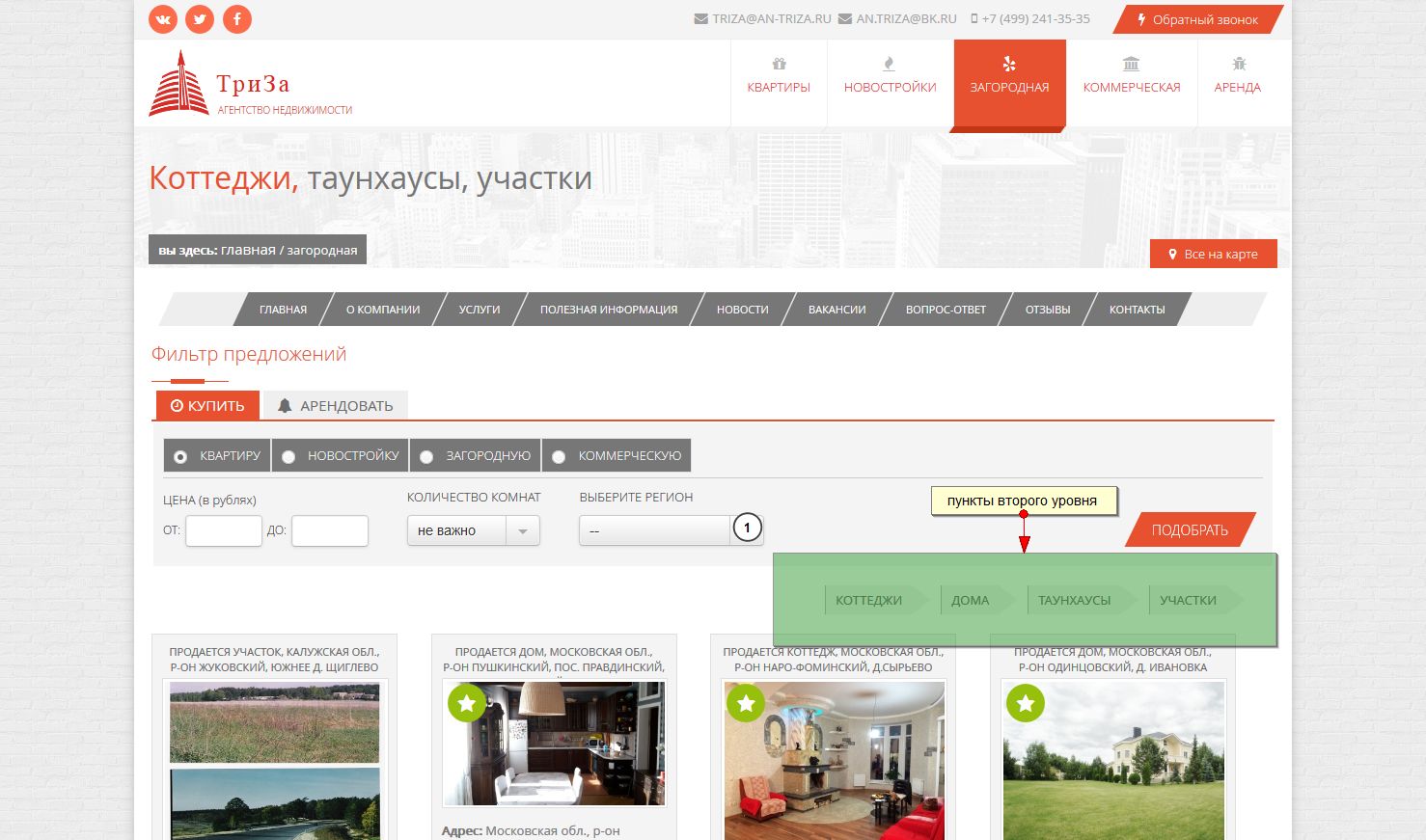Click the ЦЕНА (в рублях) label
This screenshot has width=1426, height=840.
pyautogui.click(x=210, y=501)
